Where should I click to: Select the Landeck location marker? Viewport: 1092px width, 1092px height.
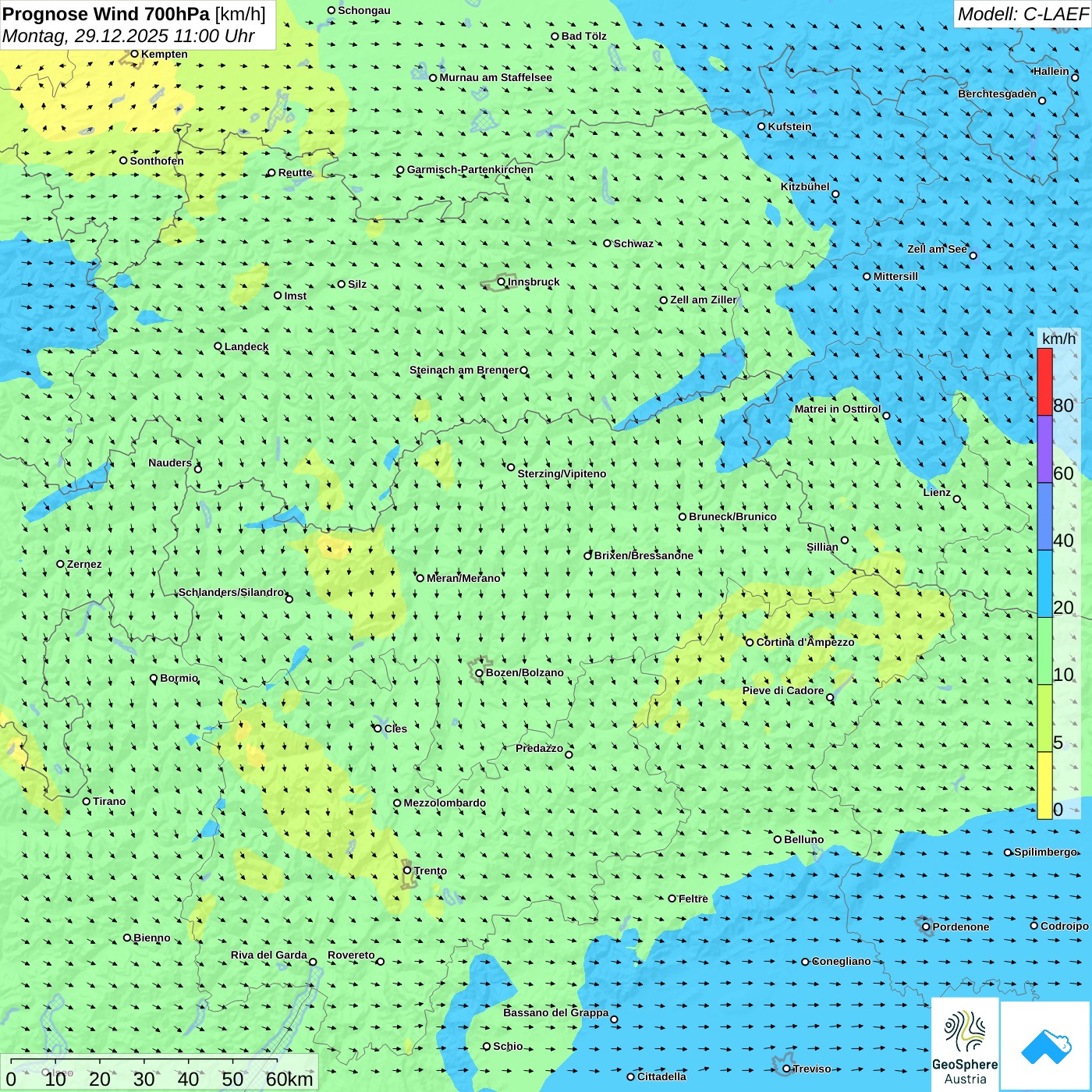pos(218,346)
